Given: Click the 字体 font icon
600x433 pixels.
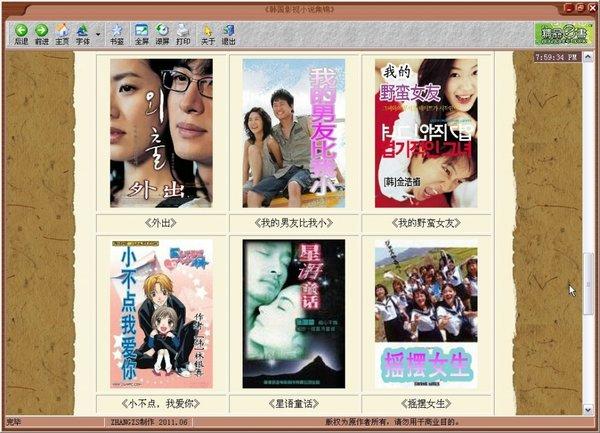Looking at the screenshot, I should (x=83, y=34).
